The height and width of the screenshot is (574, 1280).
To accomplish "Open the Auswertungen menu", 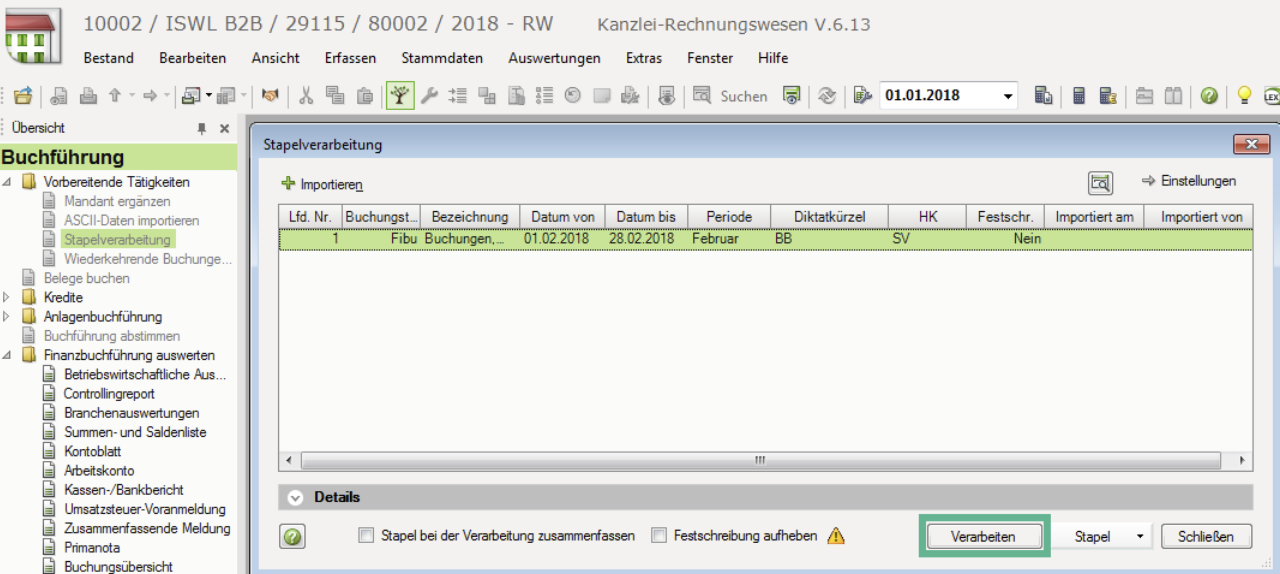I will pyautogui.click(x=555, y=58).
